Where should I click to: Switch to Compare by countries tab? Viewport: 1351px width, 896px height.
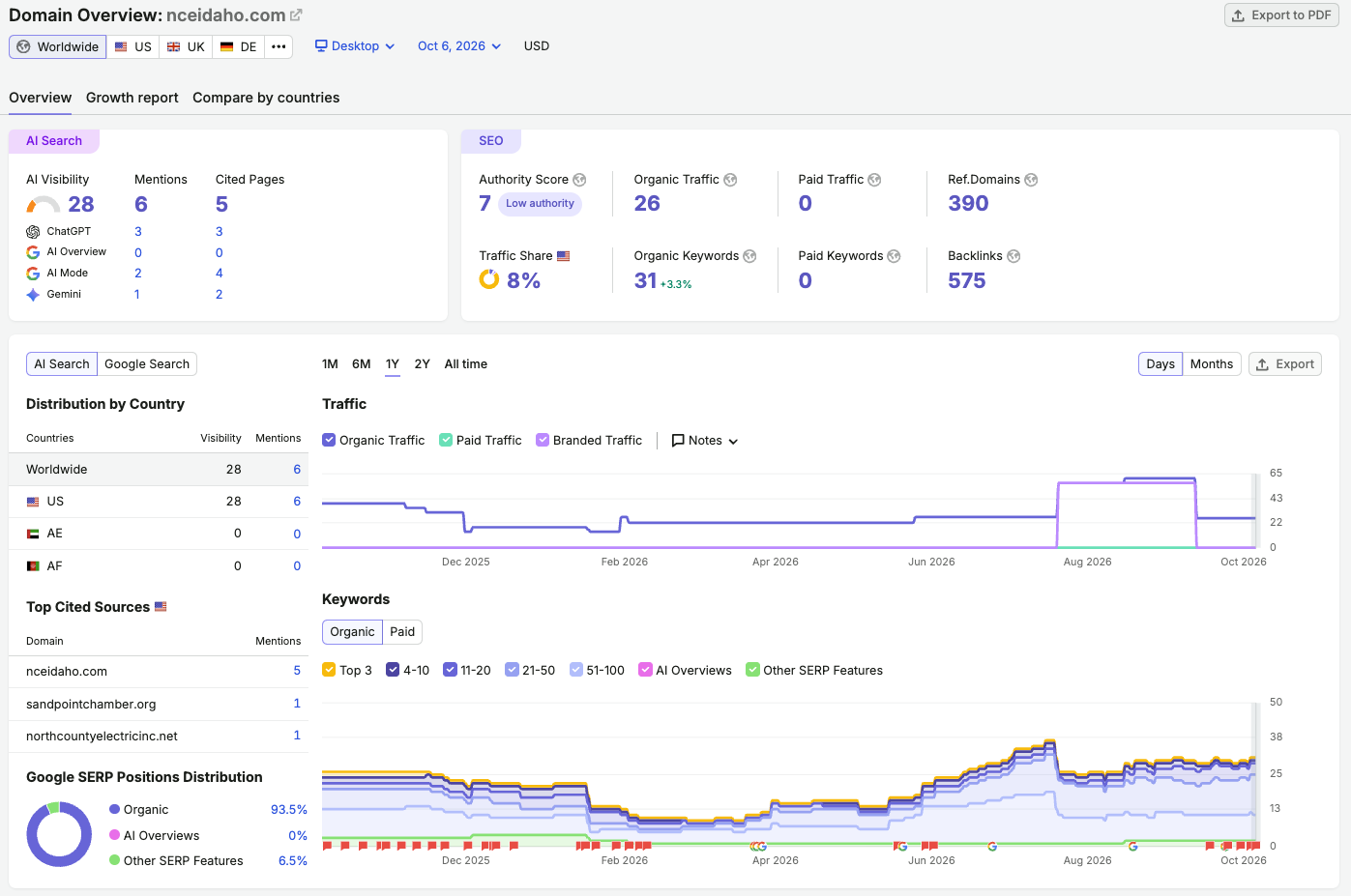pos(266,98)
